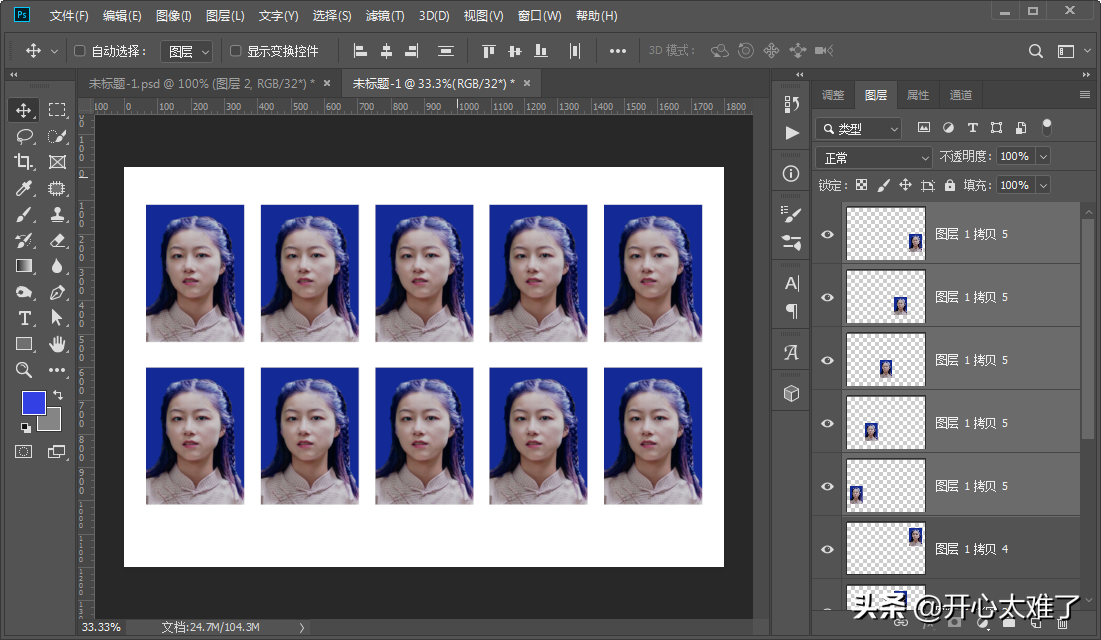Switch to the 通道 panel tab
Viewport: 1101px width, 640px height.
pos(960,95)
